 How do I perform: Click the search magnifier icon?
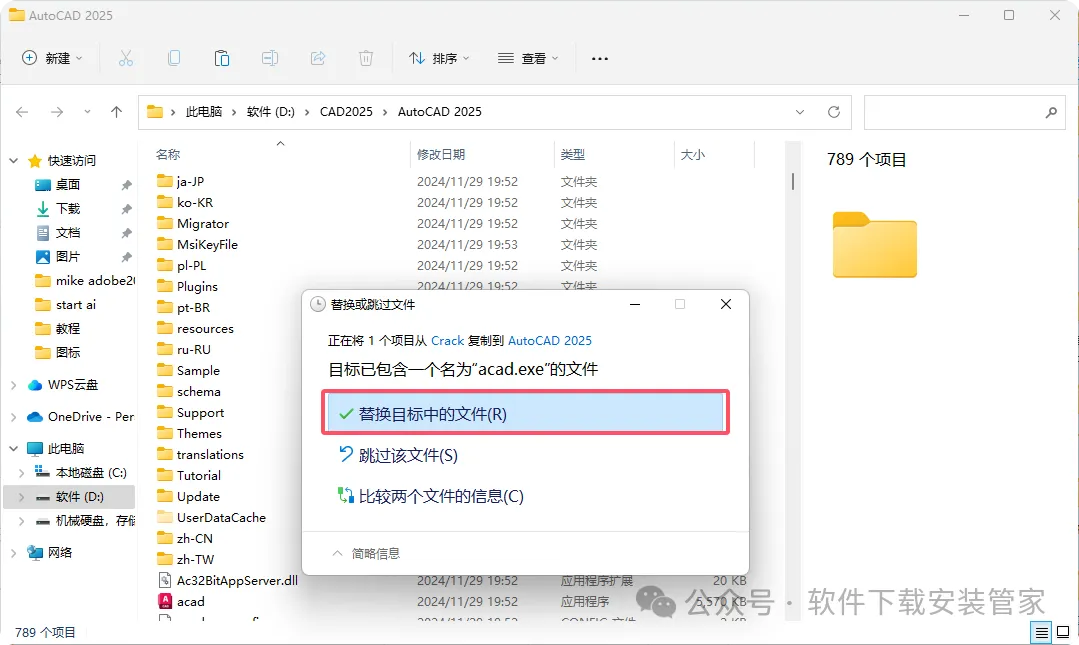pyautogui.click(x=1051, y=112)
